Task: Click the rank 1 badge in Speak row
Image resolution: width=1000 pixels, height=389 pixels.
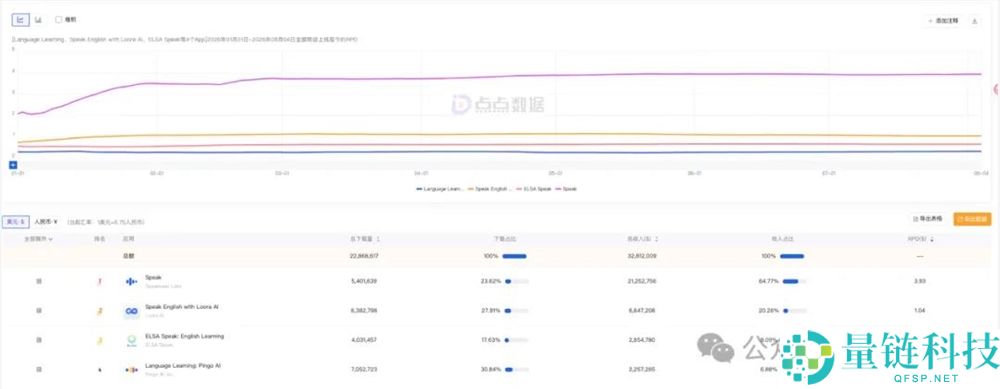Action: pyautogui.click(x=99, y=281)
